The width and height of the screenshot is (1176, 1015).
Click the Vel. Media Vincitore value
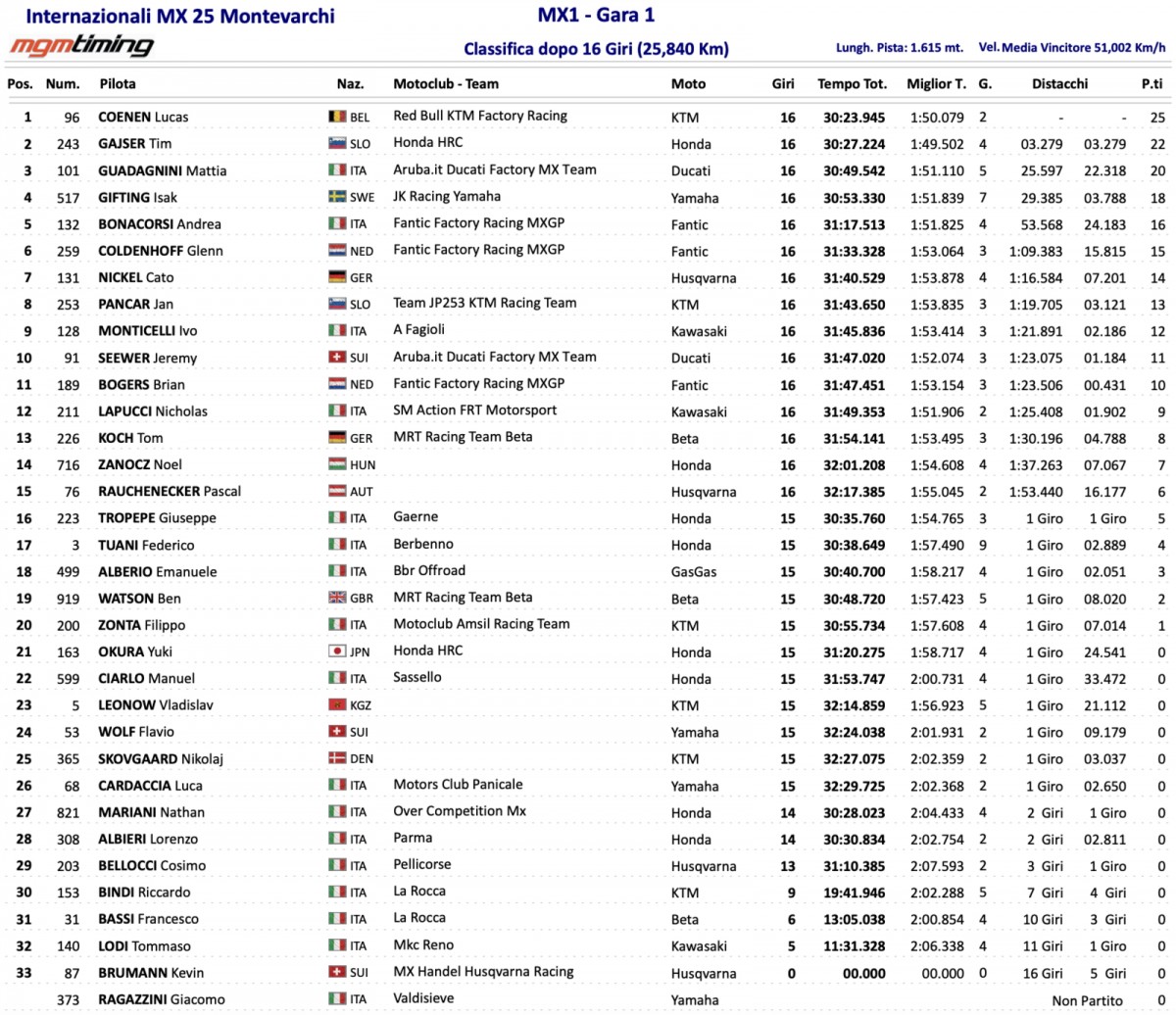pyautogui.click(x=1073, y=47)
